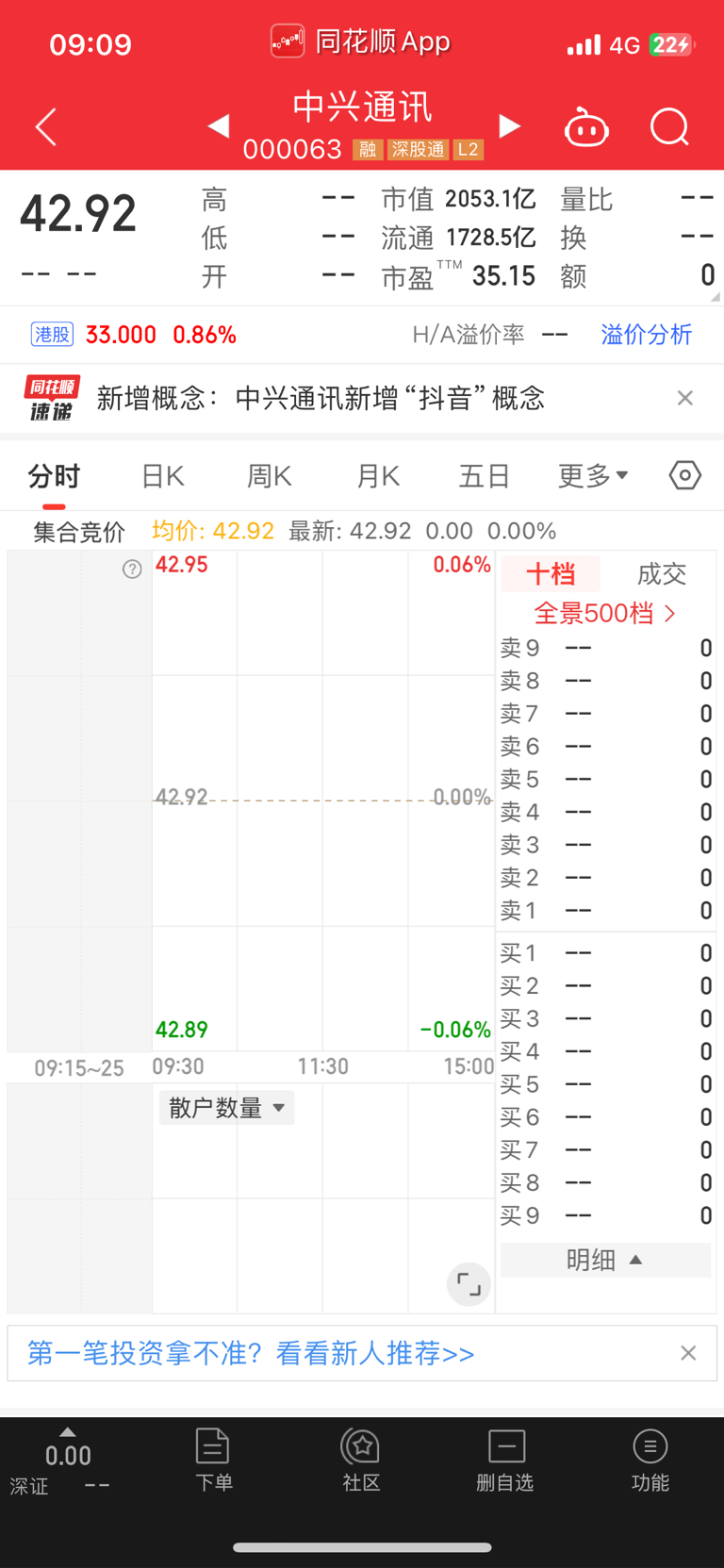Tap the iOS home indicator bar
724x1568 pixels.
tap(362, 1547)
